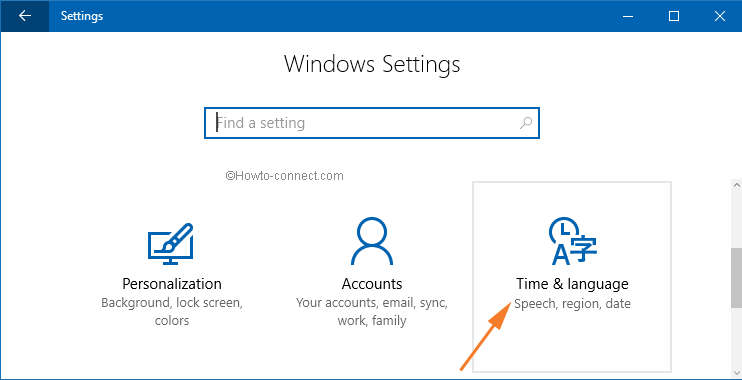Open Personalization via its monitor-brush icon
The image size is (742, 380).
(171, 244)
